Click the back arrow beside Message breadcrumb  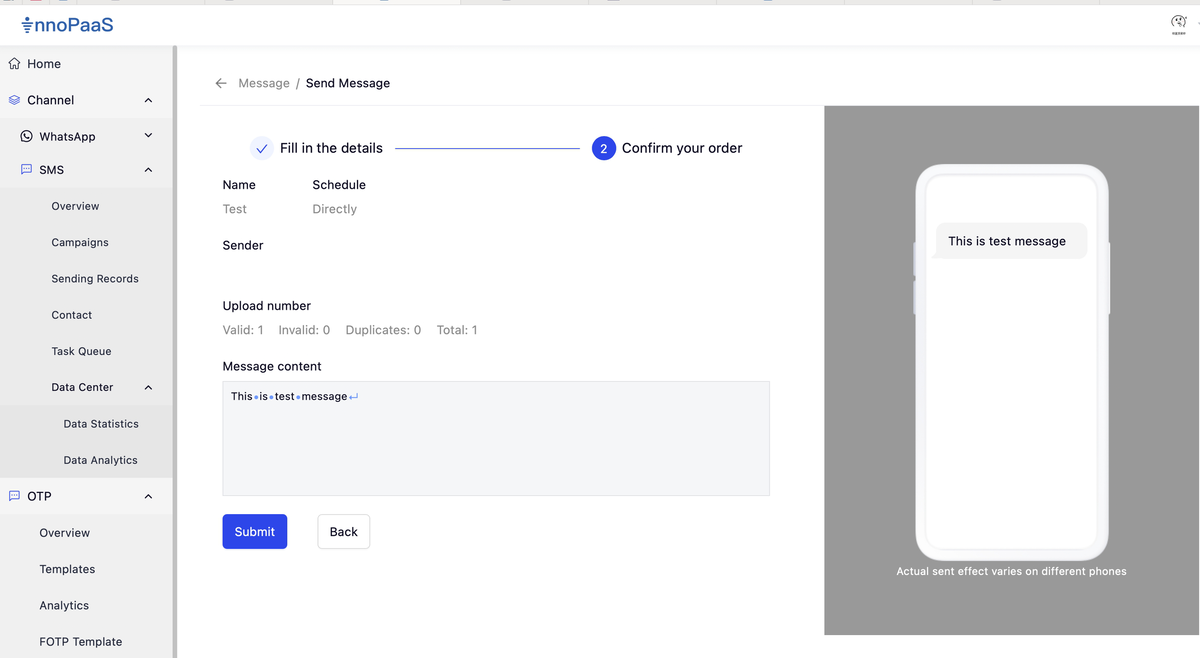(221, 83)
